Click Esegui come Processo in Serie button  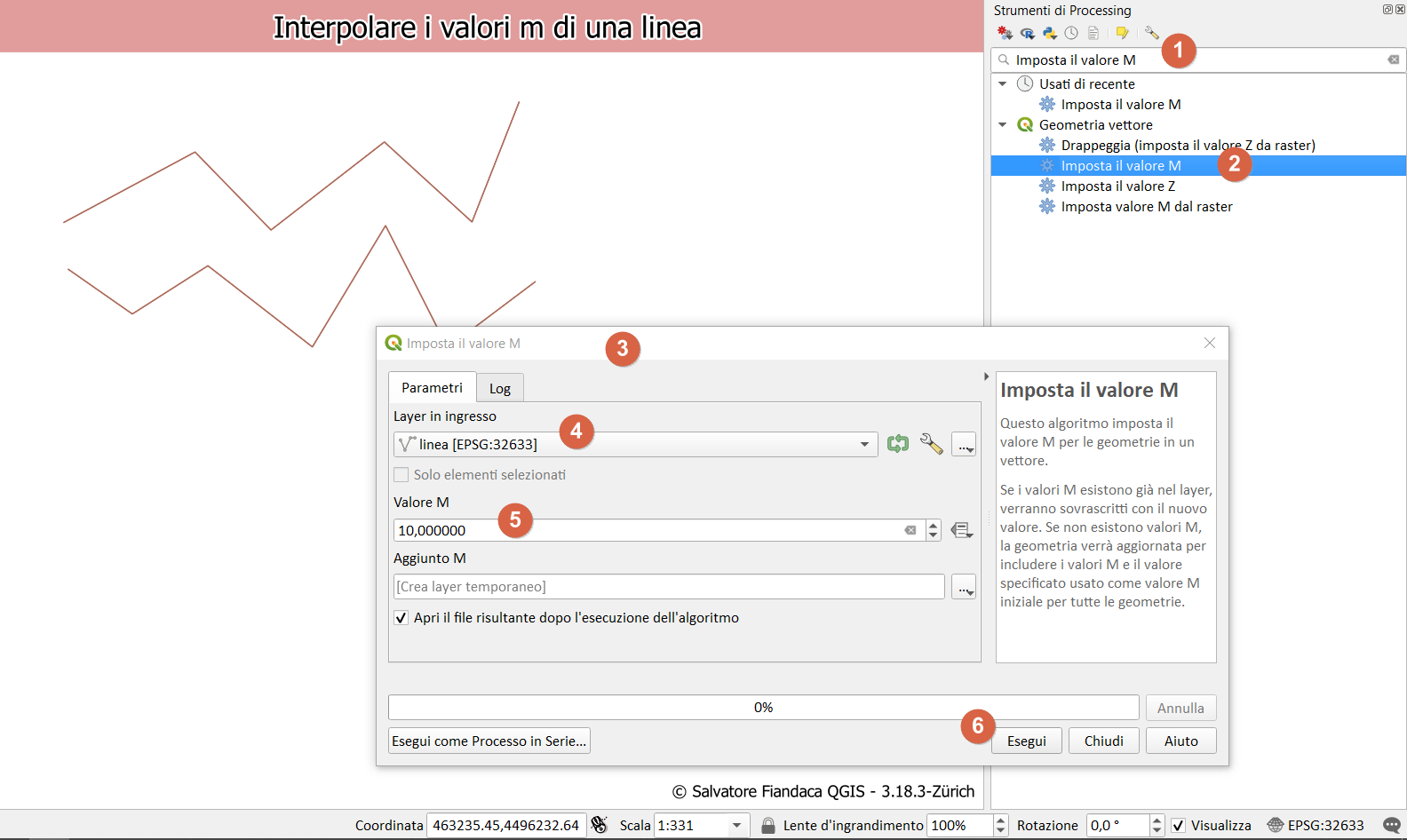pyautogui.click(x=489, y=741)
